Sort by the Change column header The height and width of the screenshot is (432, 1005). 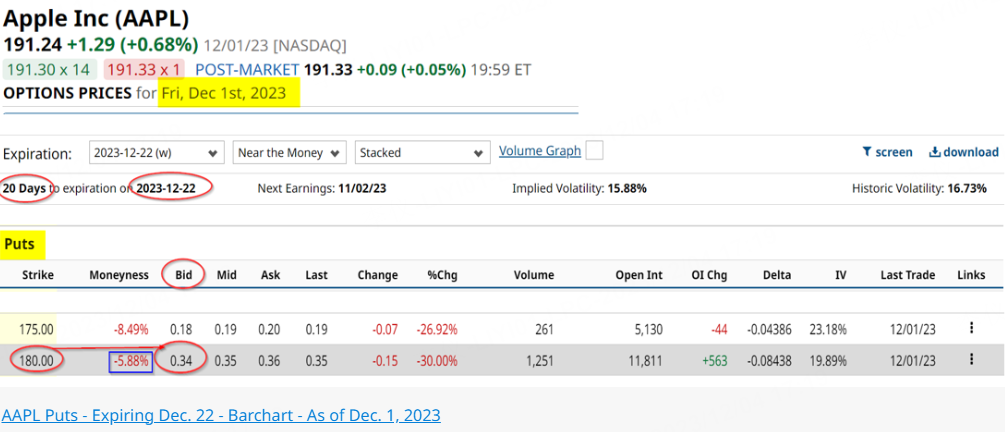click(x=378, y=275)
